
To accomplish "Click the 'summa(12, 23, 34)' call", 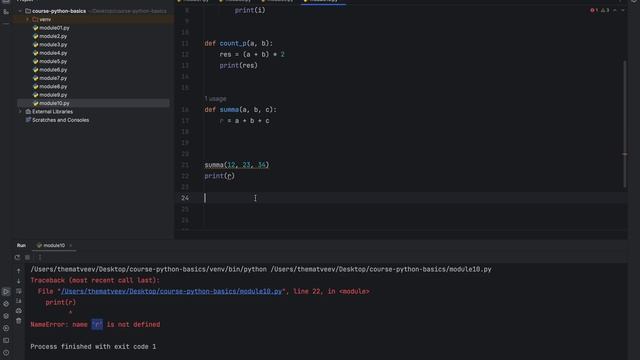I will [237, 165].
